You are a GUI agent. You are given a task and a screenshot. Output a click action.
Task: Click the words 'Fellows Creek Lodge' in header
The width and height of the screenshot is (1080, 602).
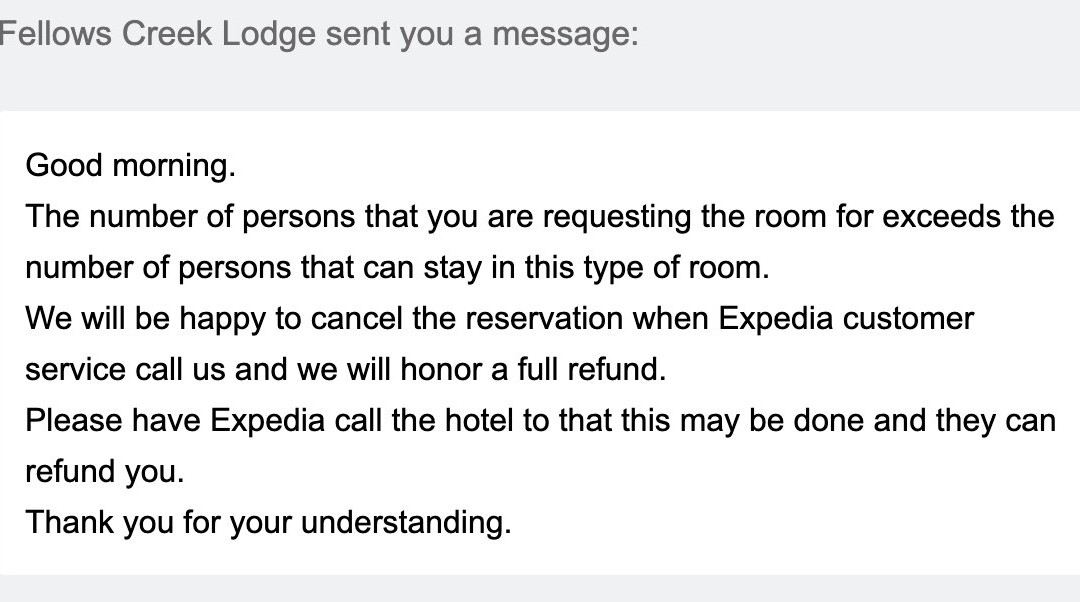157,35
